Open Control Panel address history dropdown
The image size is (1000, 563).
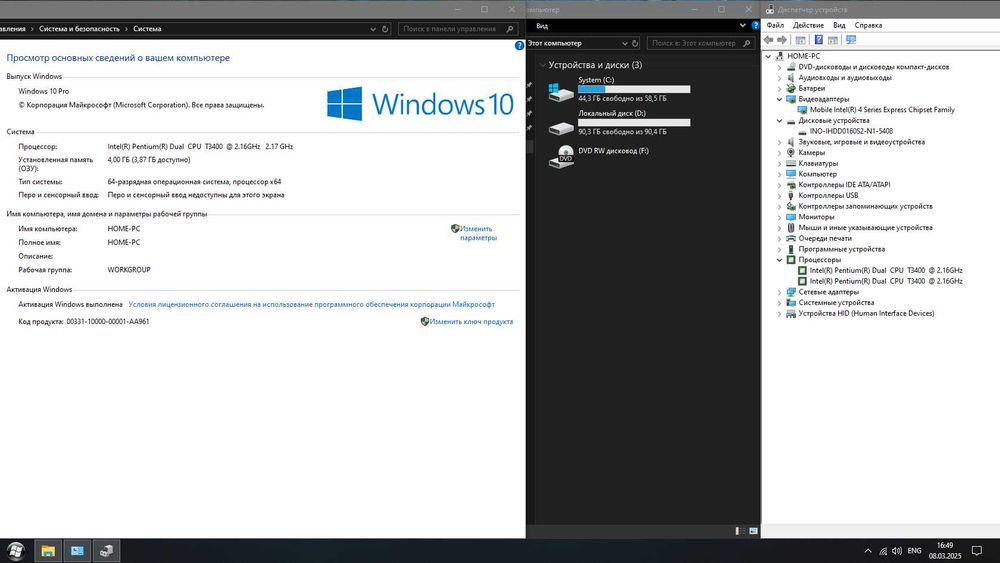373,29
